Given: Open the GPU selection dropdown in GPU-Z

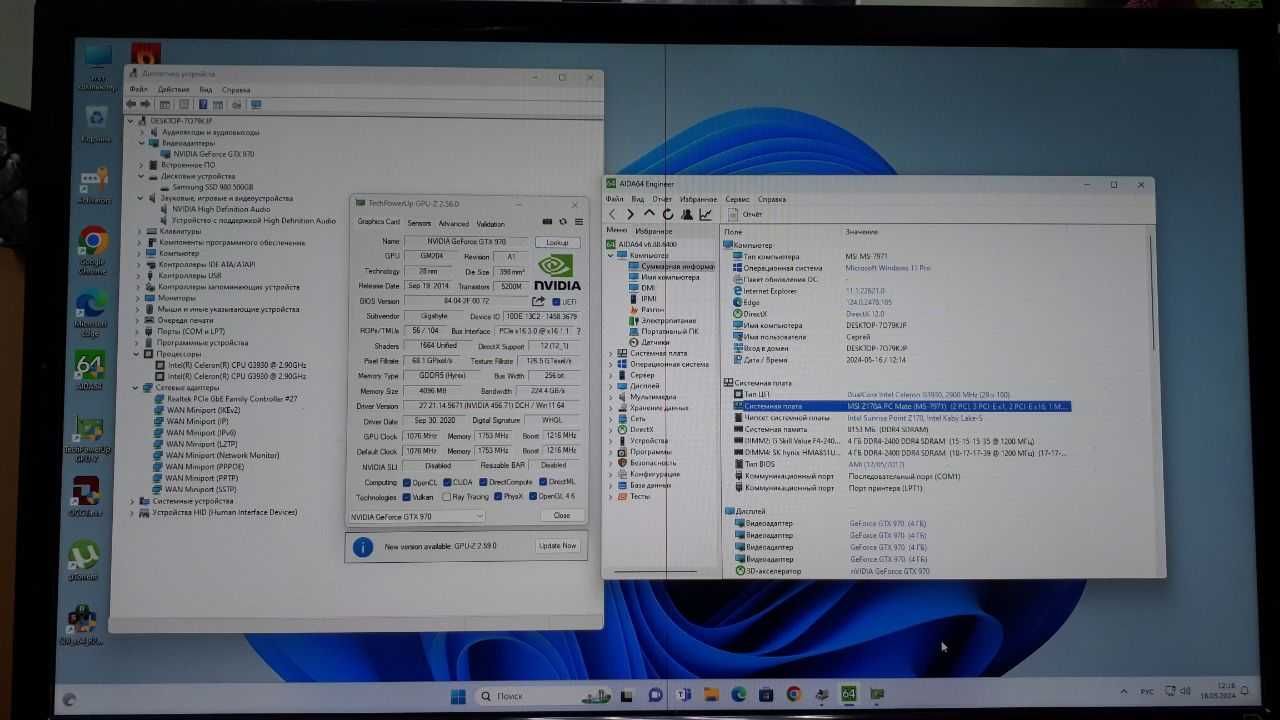Looking at the screenshot, I should pyautogui.click(x=416, y=516).
